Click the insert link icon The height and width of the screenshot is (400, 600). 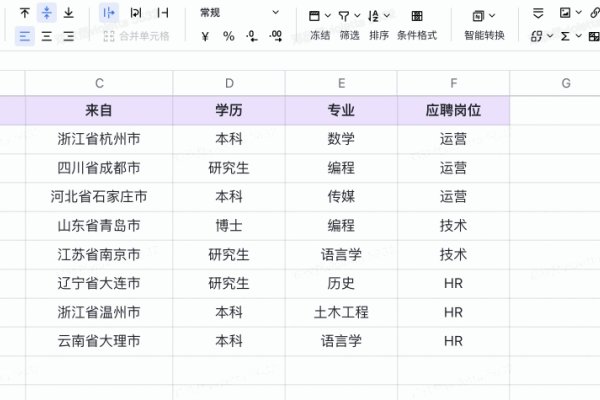point(595,13)
